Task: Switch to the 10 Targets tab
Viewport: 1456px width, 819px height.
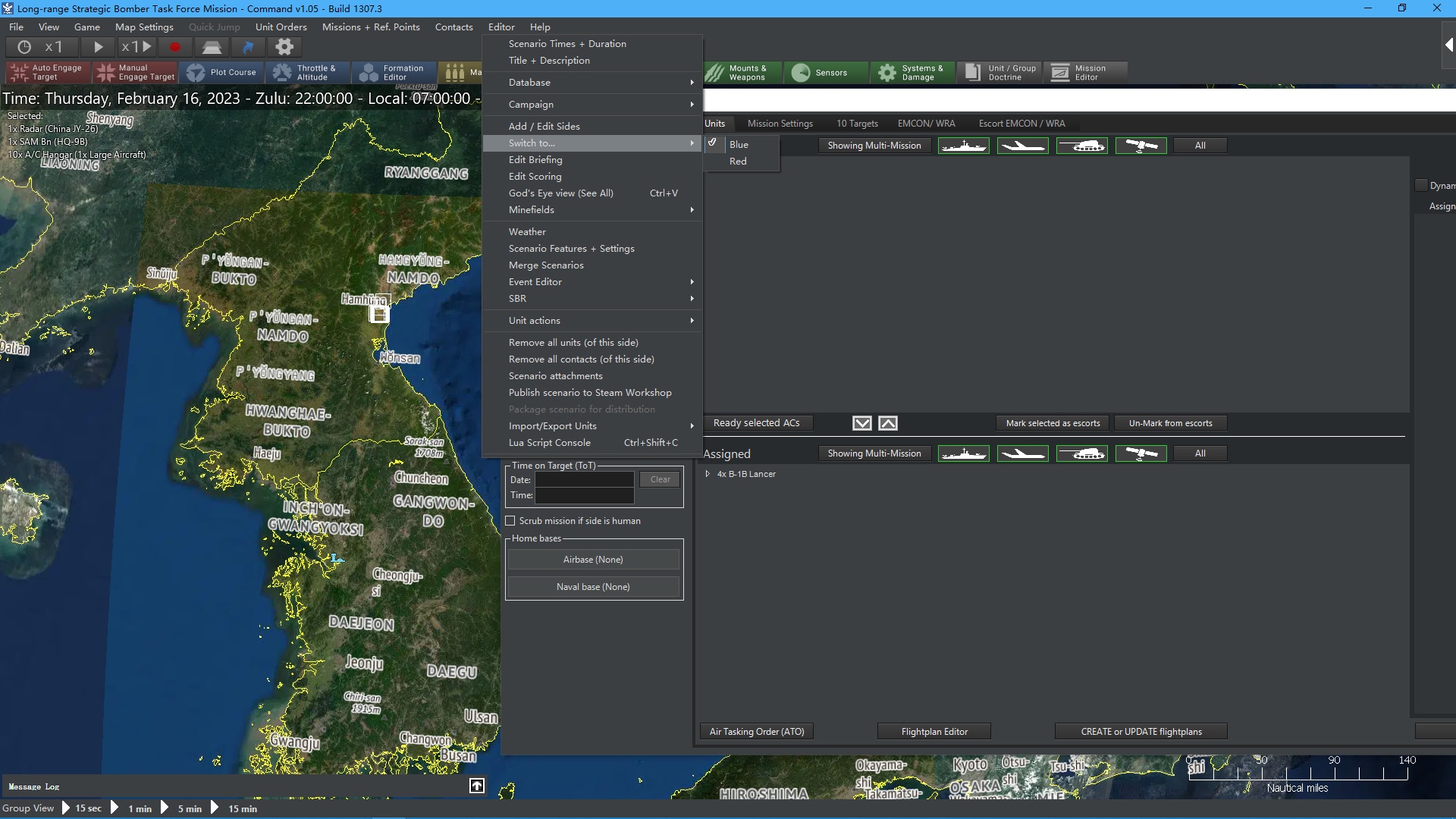Action: tap(857, 124)
